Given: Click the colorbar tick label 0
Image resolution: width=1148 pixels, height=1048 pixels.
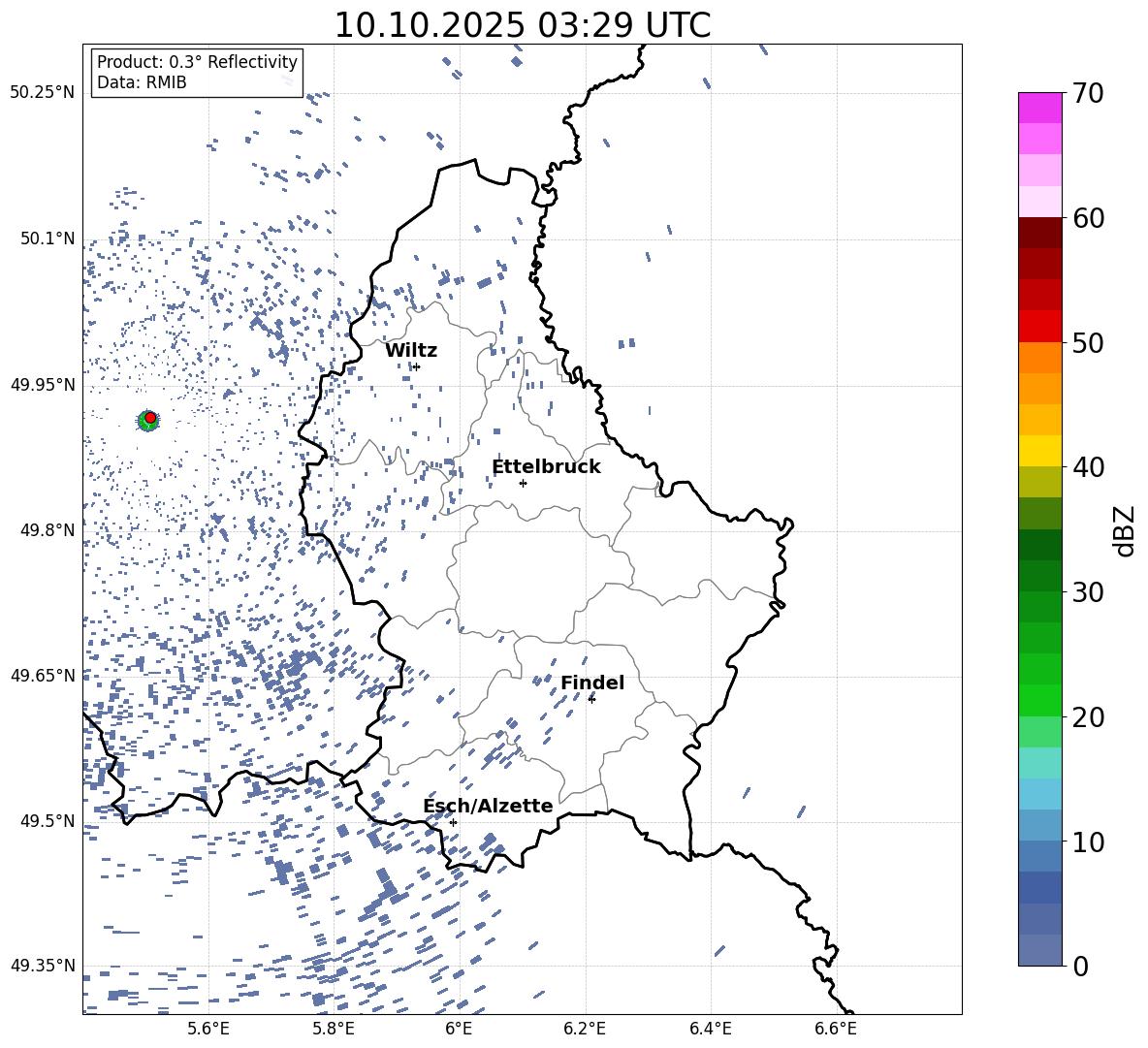Looking at the screenshot, I should [x=1080, y=966].
